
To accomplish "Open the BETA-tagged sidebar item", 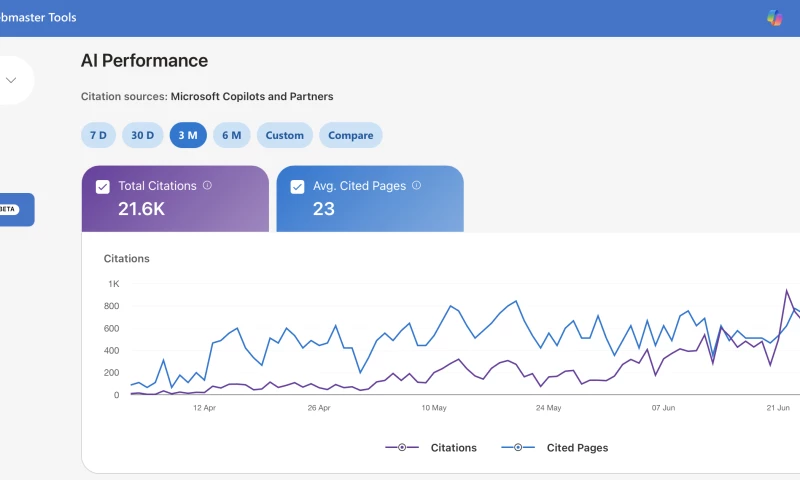I will pos(17,210).
